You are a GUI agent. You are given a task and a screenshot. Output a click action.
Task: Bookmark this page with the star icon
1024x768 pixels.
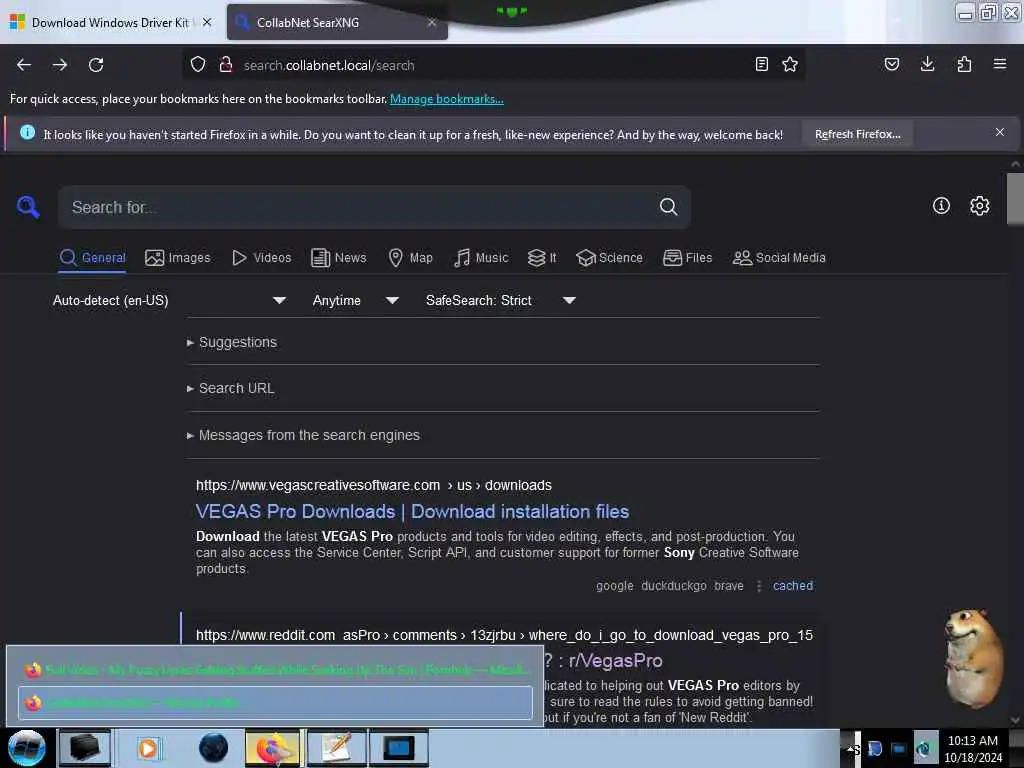790,64
